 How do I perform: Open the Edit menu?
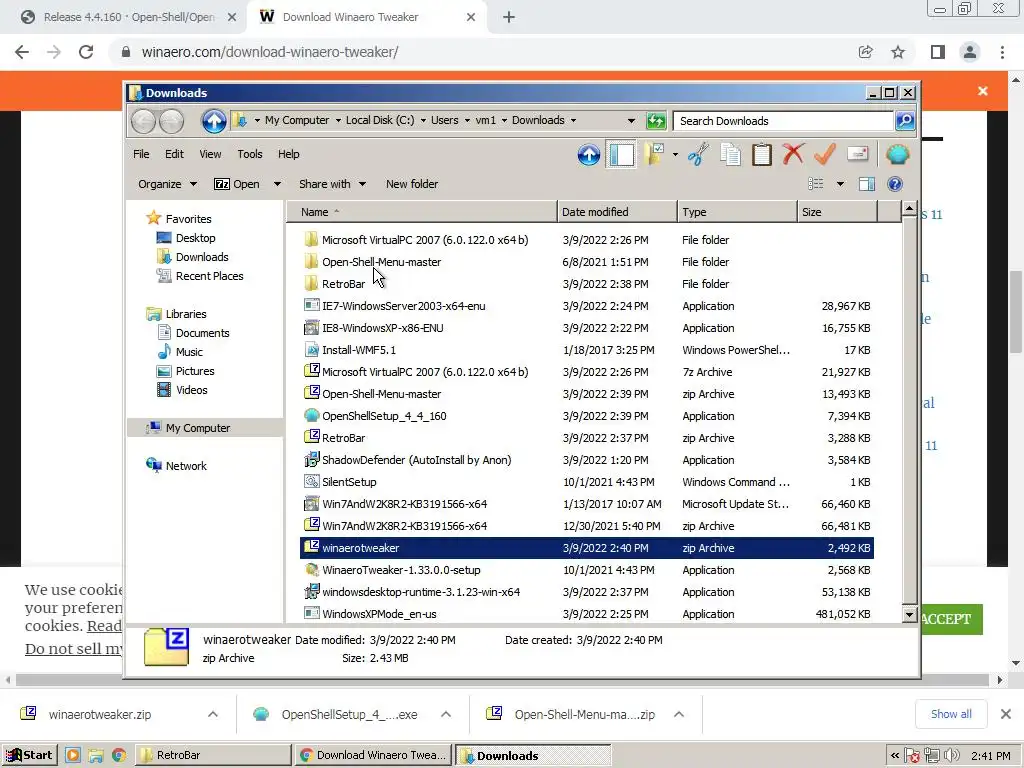coord(174,154)
